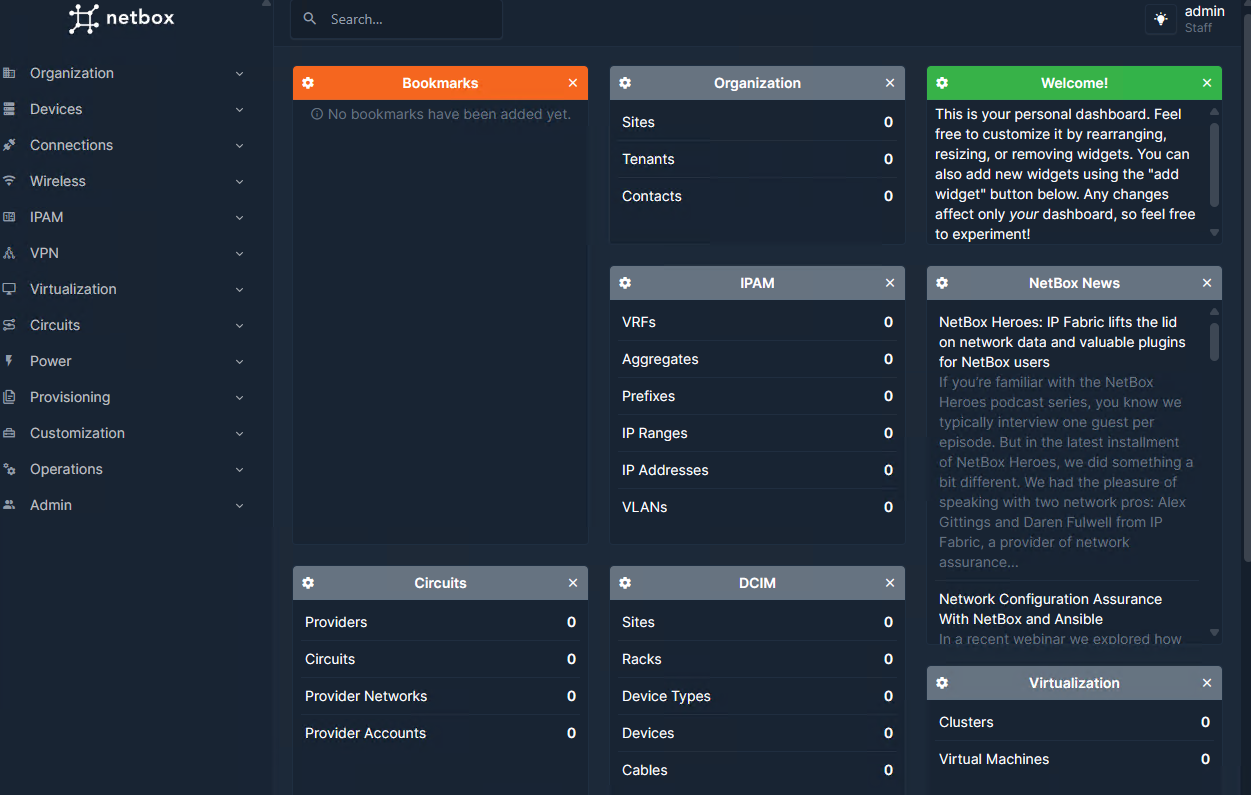
Task: Open IPAM widget settings gear
Action: coord(625,283)
